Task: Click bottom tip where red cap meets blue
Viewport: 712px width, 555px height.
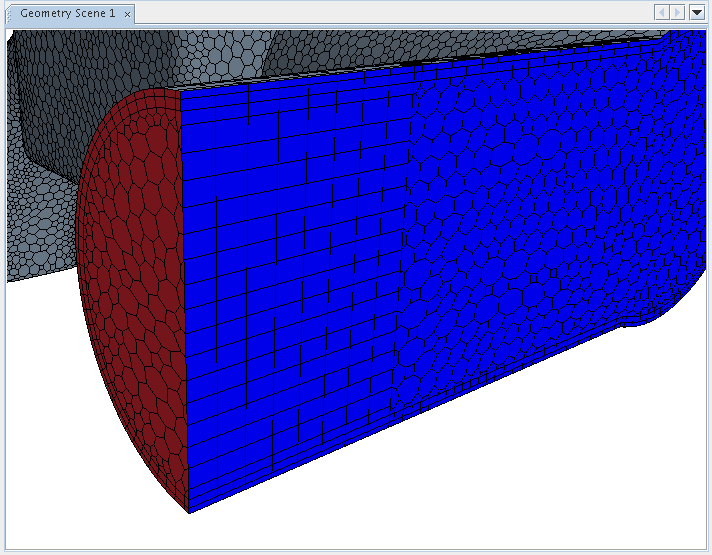Action: [x=189, y=511]
